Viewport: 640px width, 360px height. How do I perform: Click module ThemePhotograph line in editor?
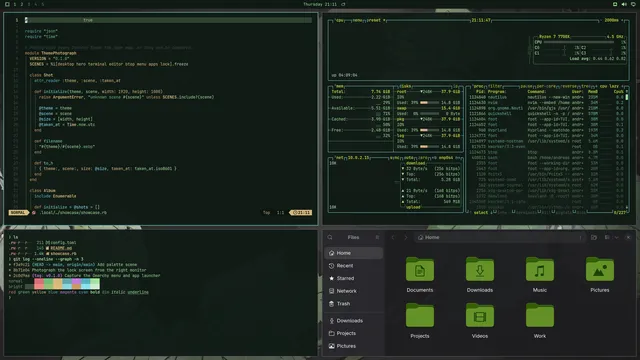[51, 53]
